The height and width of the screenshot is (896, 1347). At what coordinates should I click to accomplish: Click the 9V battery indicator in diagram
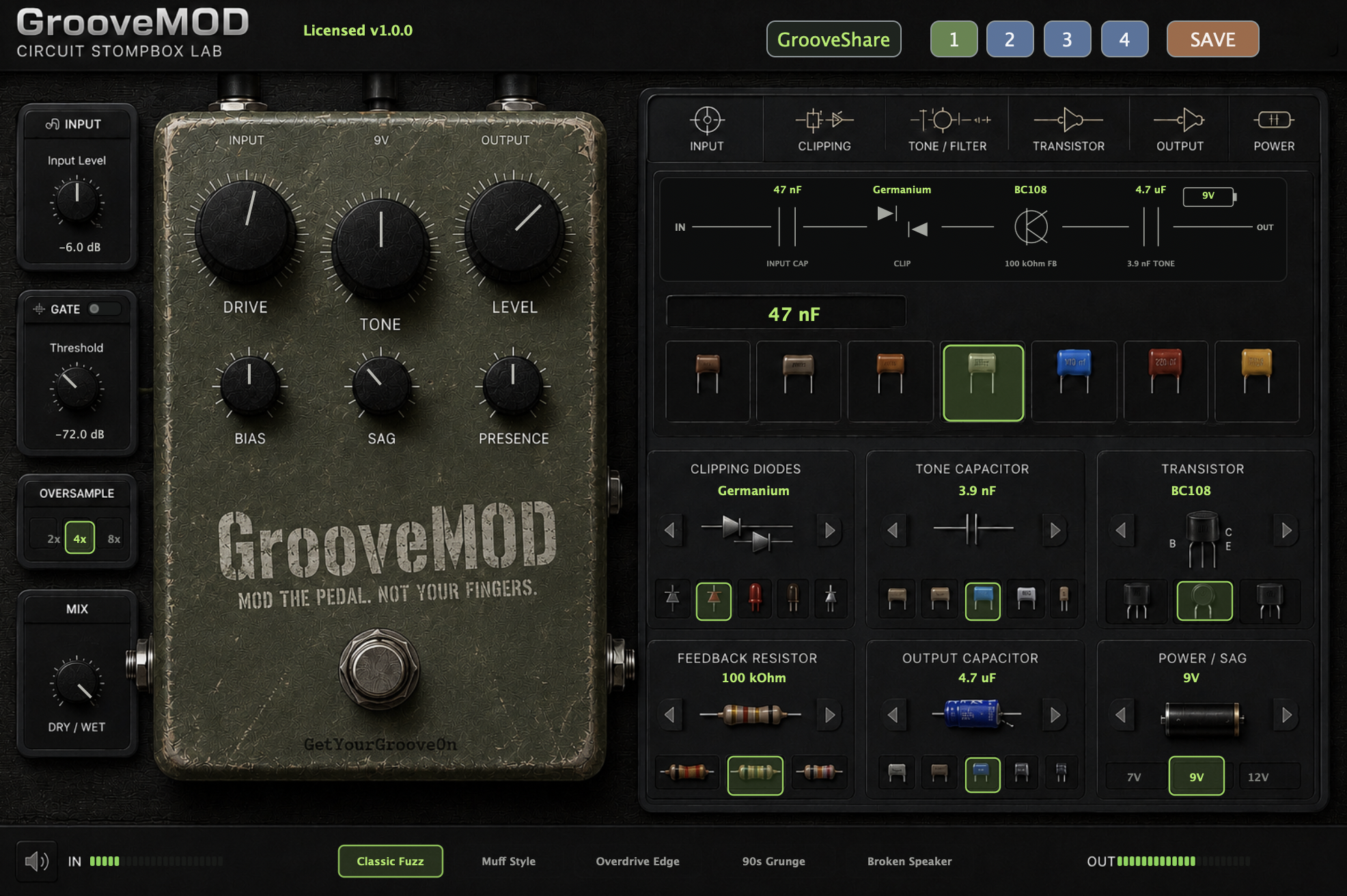1209,196
